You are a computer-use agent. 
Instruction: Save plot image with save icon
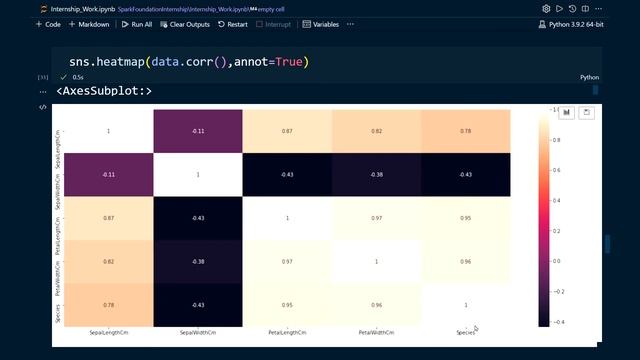[587, 113]
